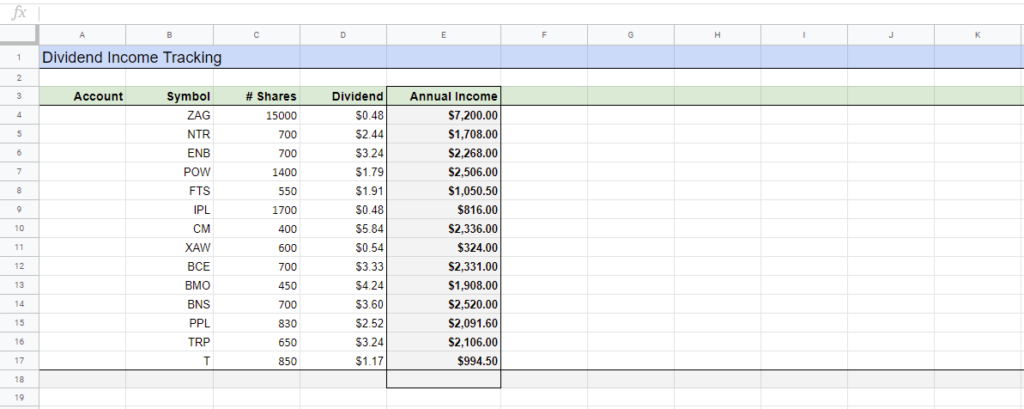Click the $2,336.00 annual income cell
The height and width of the screenshot is (409, 1024).
(x=443, y=229)
